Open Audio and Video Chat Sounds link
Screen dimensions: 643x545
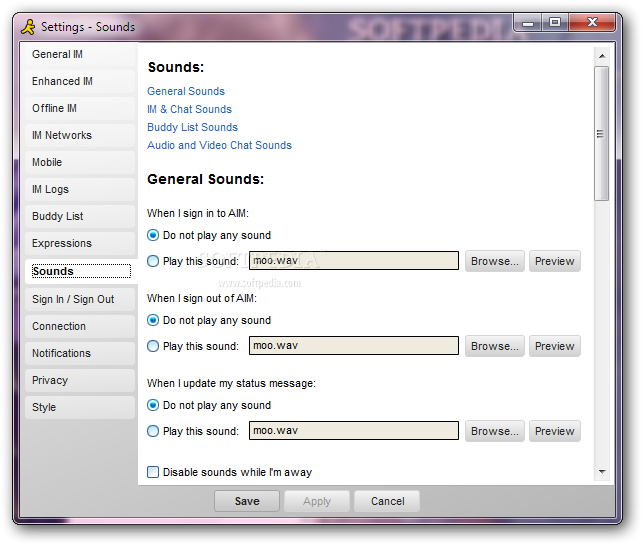[x=219, y=146]
